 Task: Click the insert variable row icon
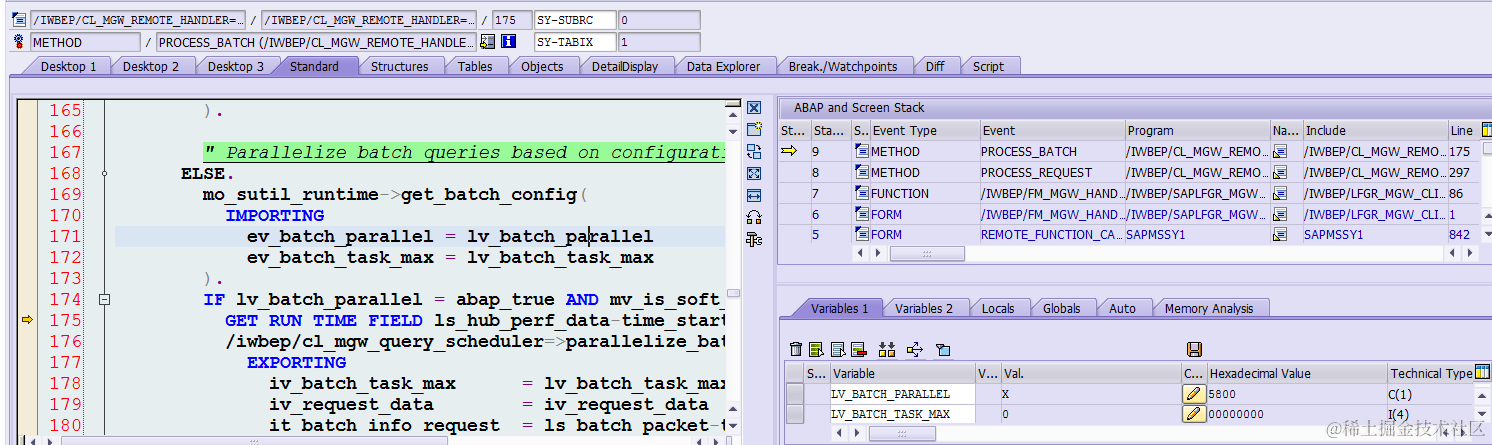816,349
